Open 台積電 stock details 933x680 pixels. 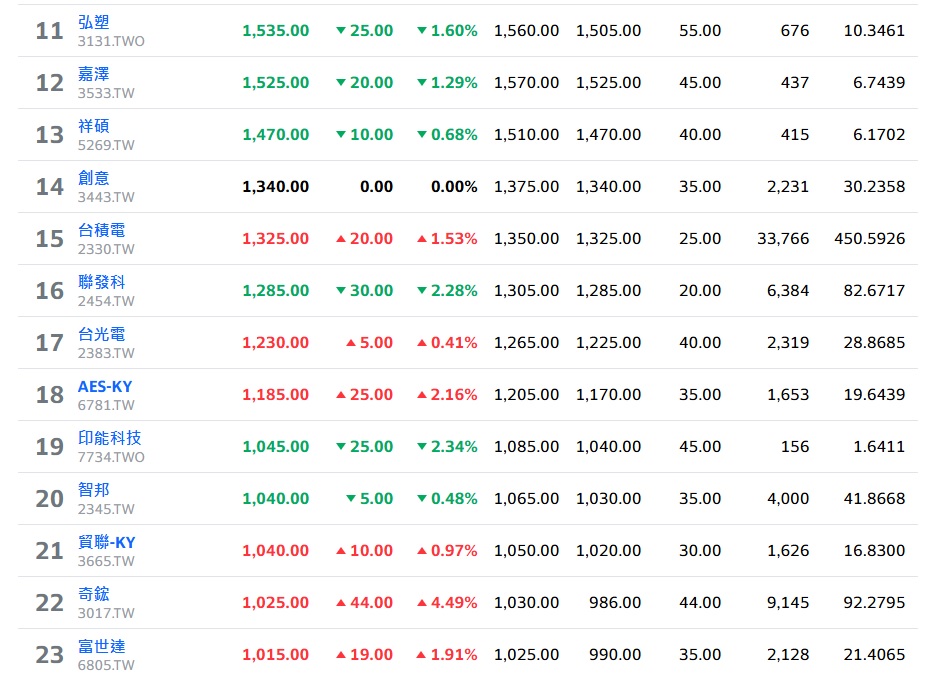click(102, 230)
